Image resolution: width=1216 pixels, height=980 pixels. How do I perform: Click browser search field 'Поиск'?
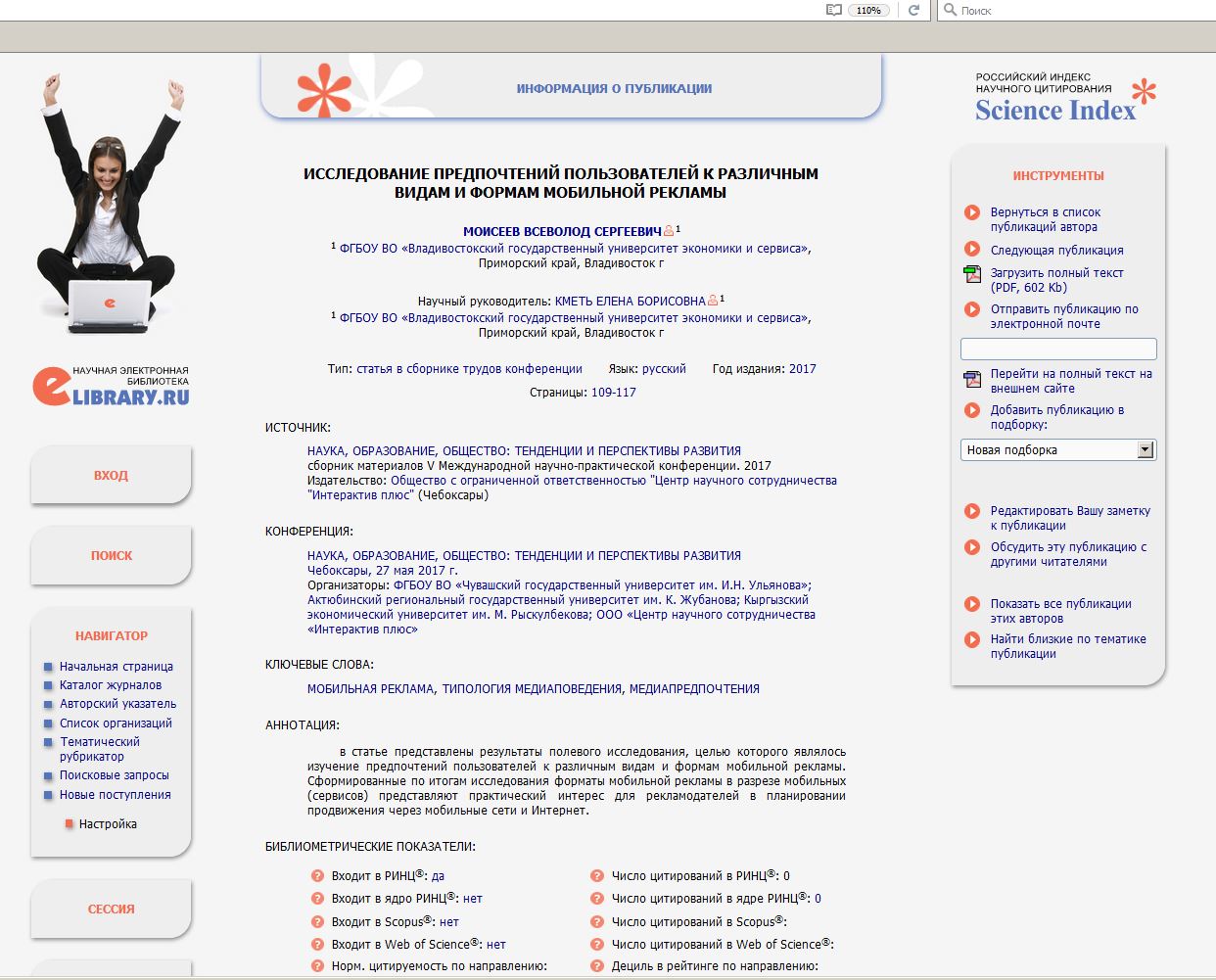[1077, 10]
